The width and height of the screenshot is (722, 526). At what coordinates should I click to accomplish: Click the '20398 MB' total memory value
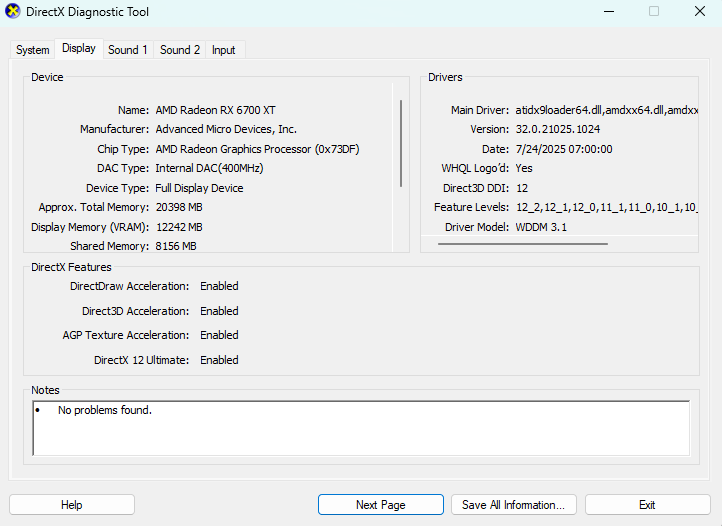179,207
